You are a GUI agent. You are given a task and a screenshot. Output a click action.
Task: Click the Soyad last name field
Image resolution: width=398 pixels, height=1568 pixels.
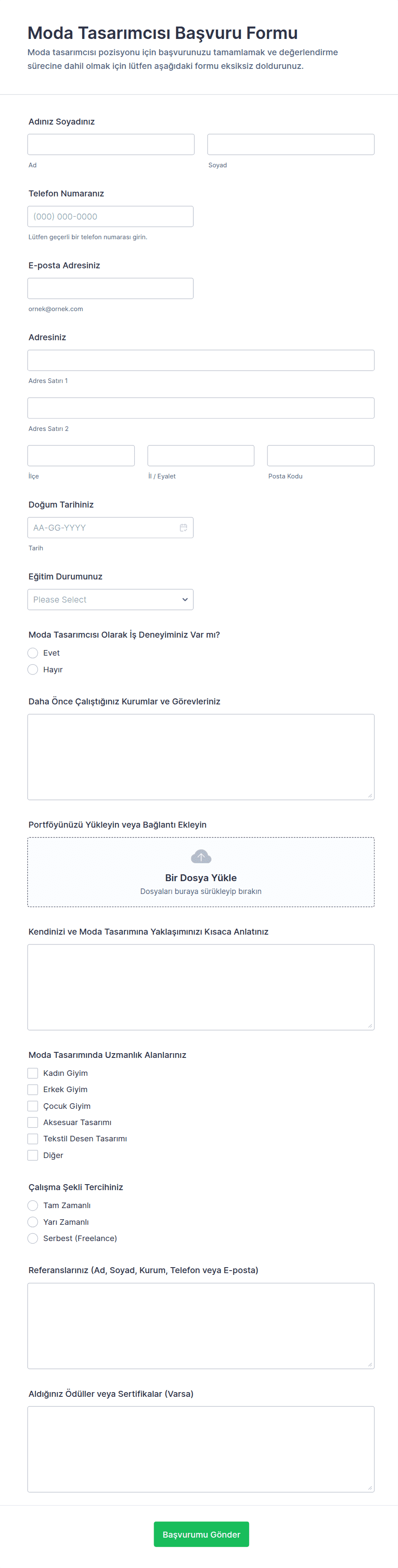tap(290, 144)
